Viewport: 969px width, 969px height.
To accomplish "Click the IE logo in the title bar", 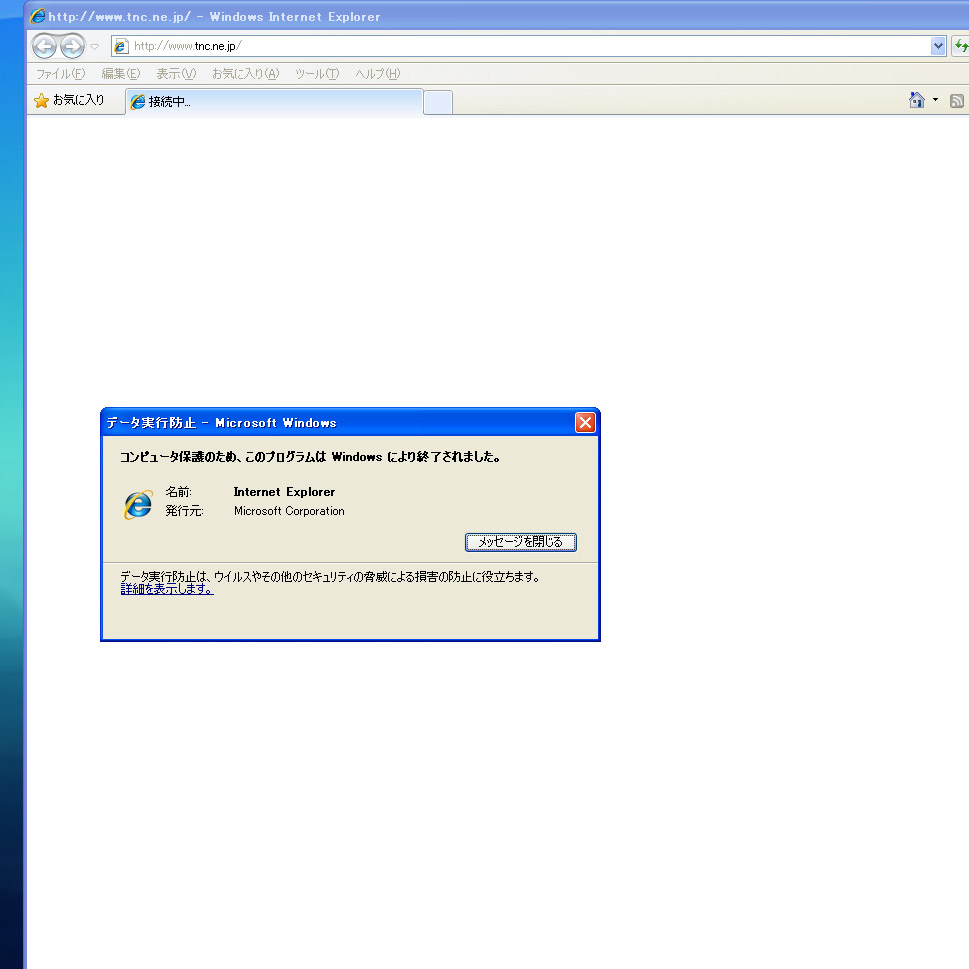I will coord(38,16).
